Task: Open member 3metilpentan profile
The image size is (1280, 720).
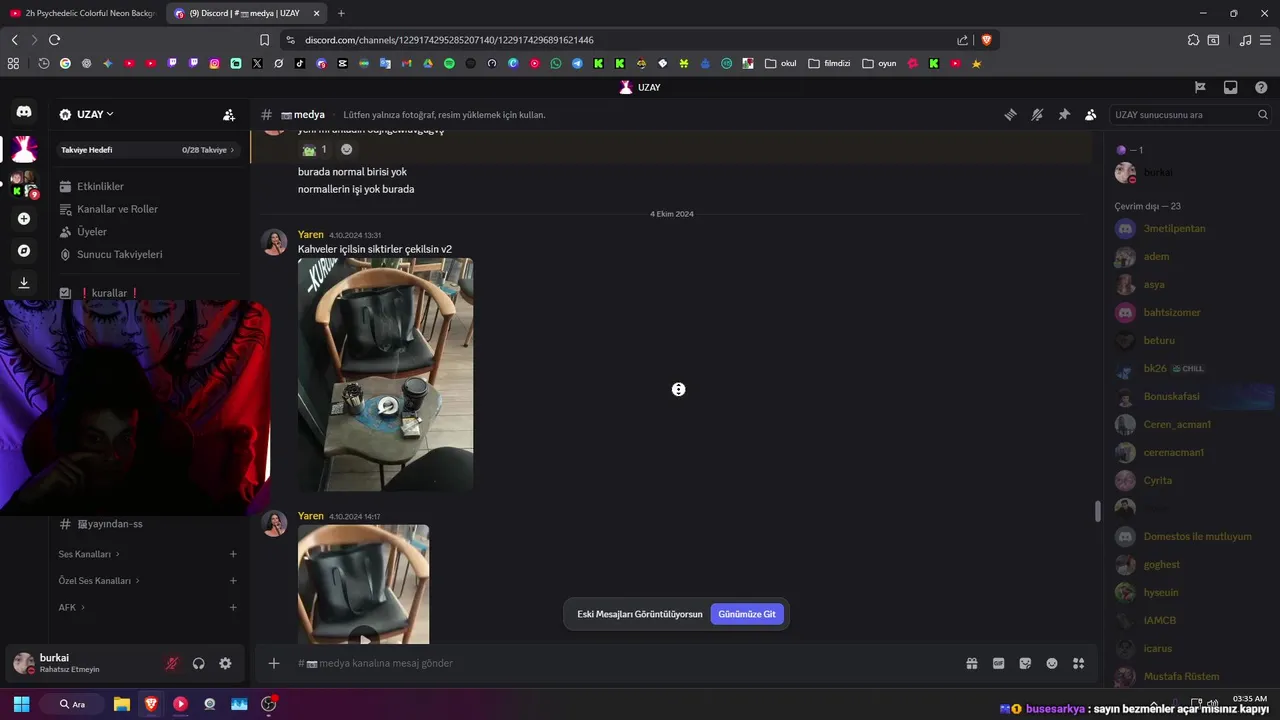Action: 1190,229
